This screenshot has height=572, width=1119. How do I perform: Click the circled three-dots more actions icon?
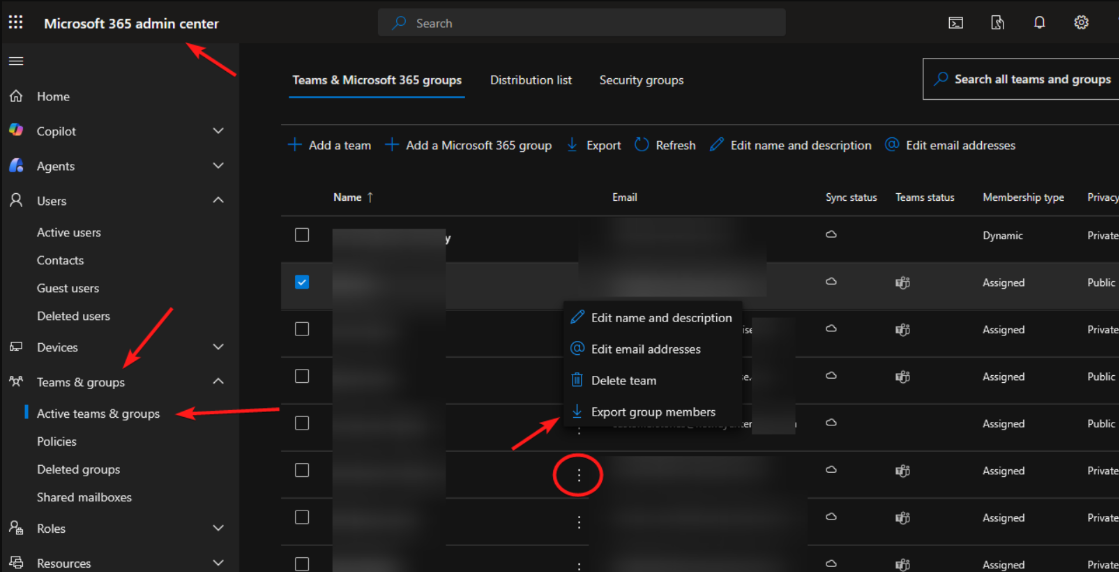(579, 475)
